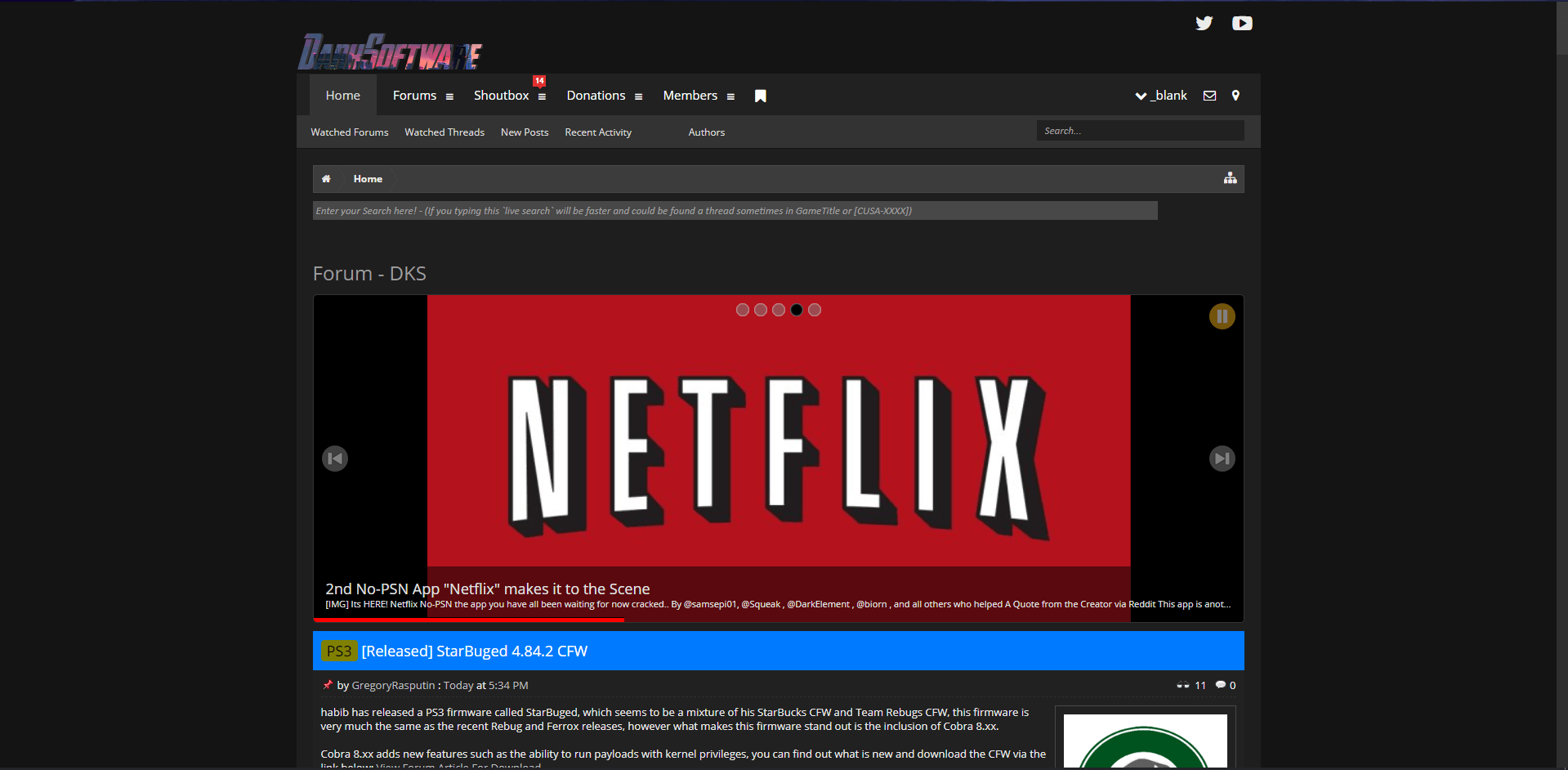
Task: Click the 'Forum - DKS' heading
Action: (x=369, y=274)
